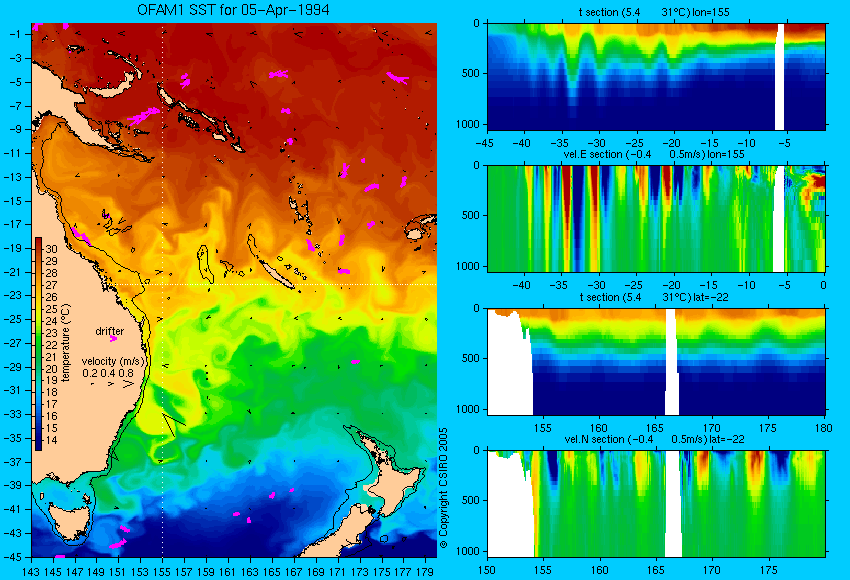This screenshot has height=580, width=850.
Task: Click the '161' longitude tick on the map axis
Action: pos(228,571)
